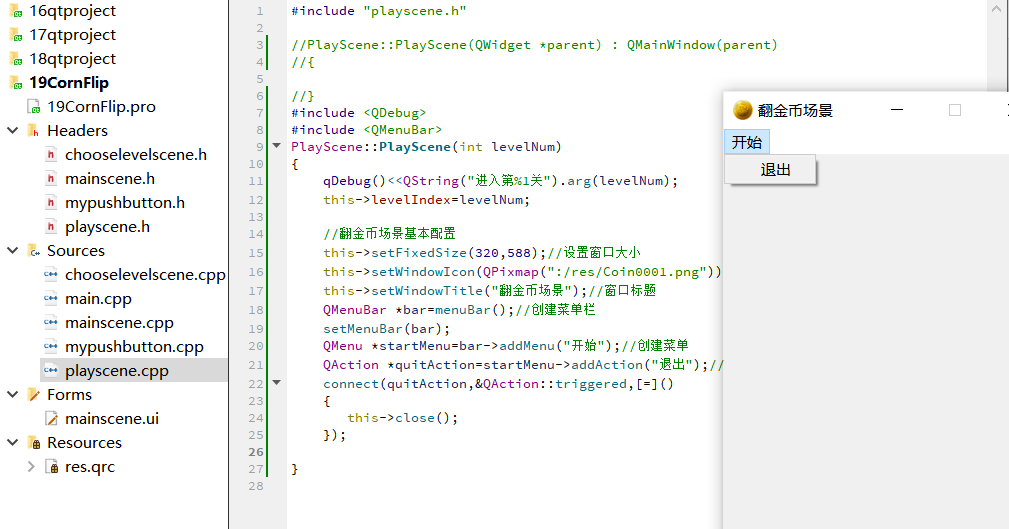Open mainscene.h header file
Image resolution: width=1009 pixels, height=529 pixels.
pos(110,179)
